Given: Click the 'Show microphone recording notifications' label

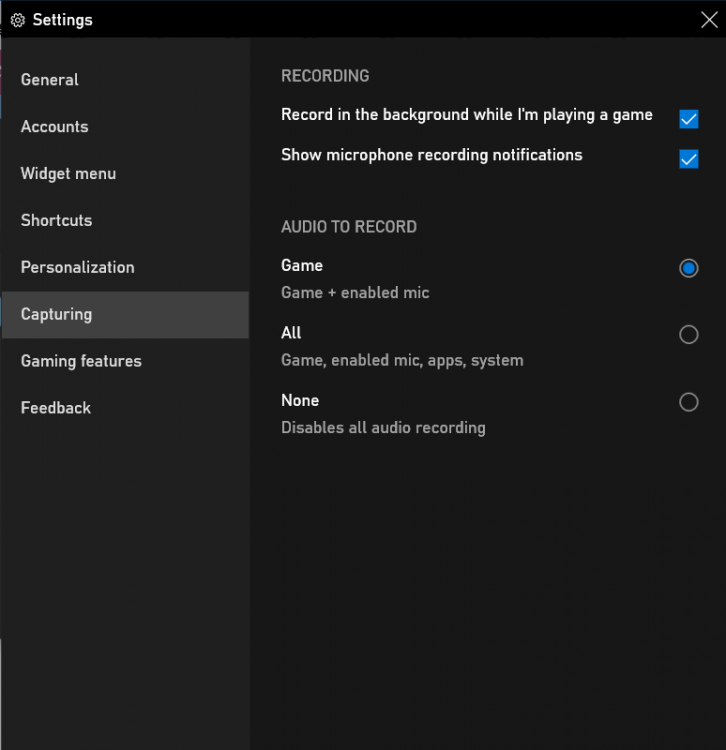Looking at the screenshot, I should (431, 155).
